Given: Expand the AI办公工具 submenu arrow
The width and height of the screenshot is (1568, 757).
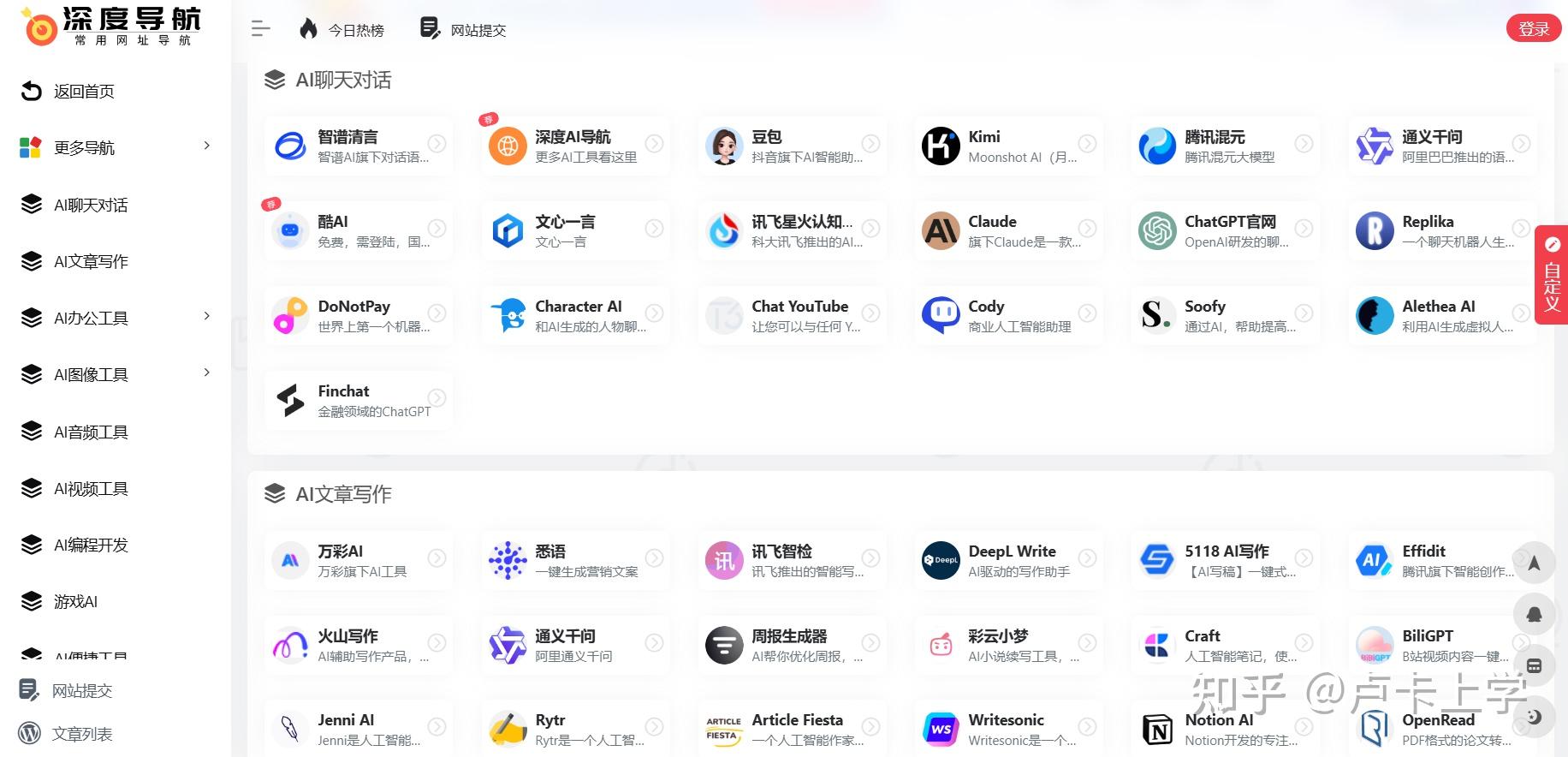Looking at the screenshot, I should click(206, 316).
